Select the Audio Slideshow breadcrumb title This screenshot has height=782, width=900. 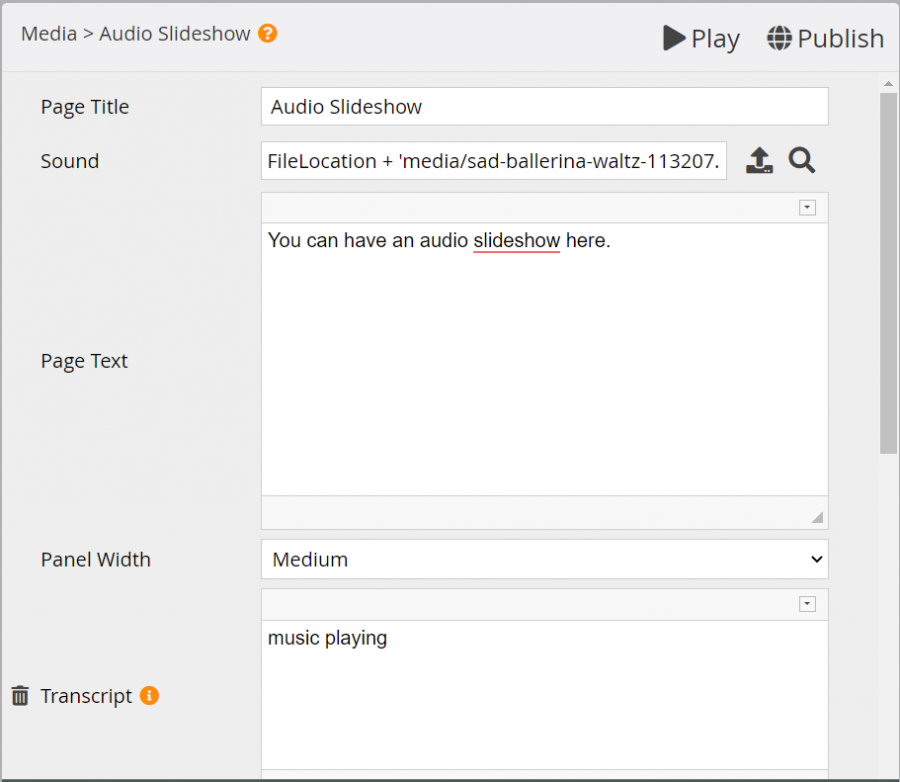175,33
